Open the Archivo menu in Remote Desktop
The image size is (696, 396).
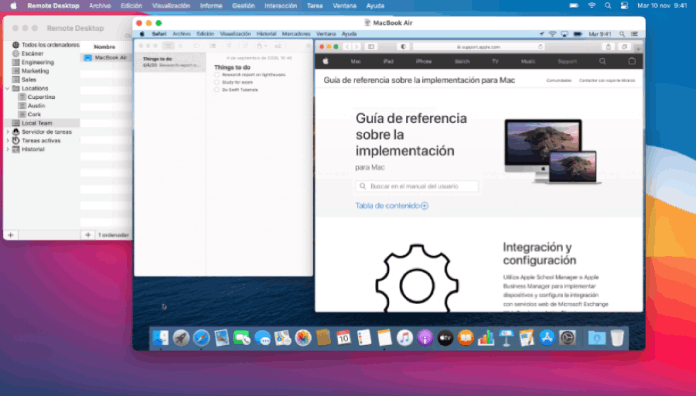(x=100, y=6)
